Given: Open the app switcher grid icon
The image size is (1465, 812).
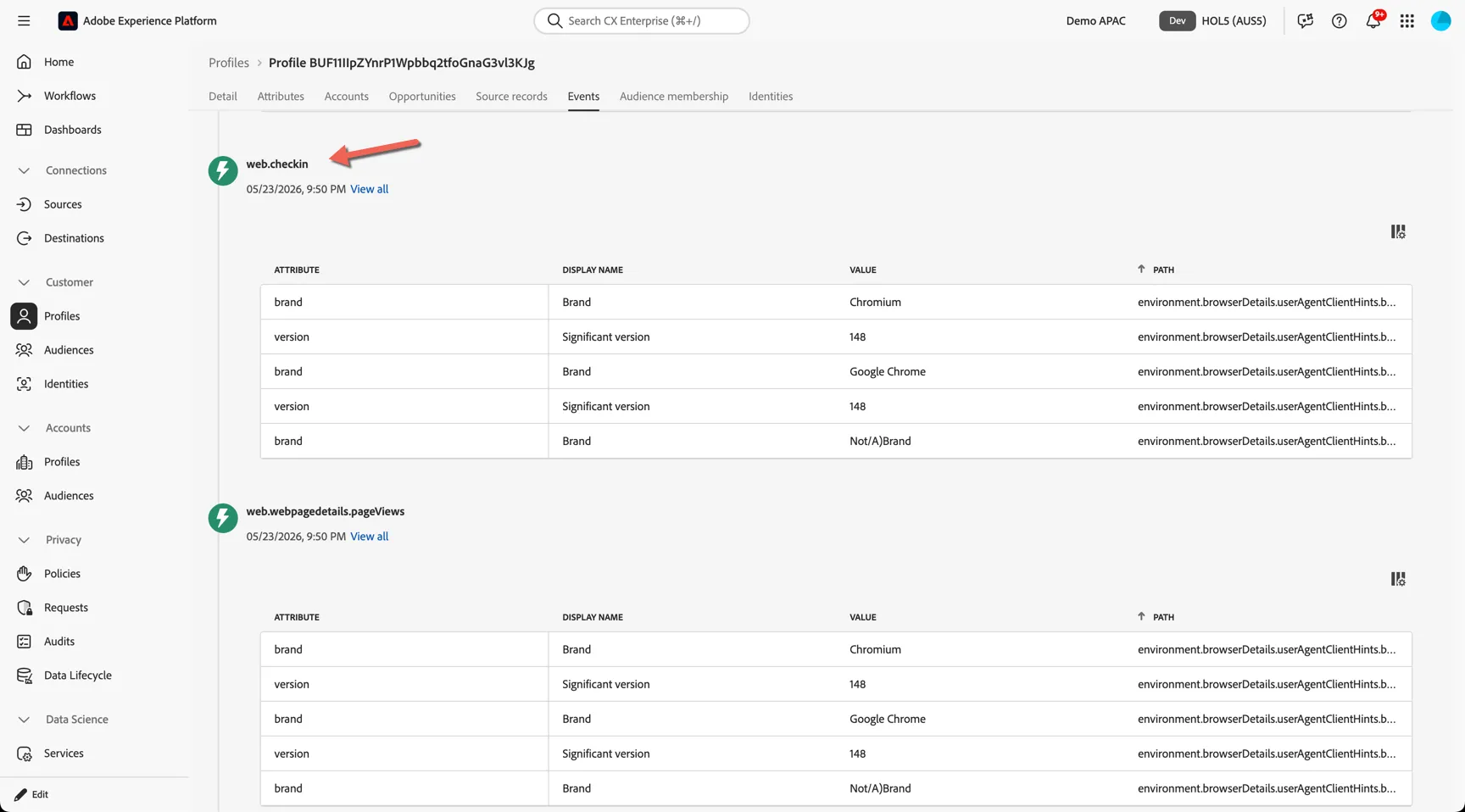Looking at the screenshot, I should [1407, 20].
